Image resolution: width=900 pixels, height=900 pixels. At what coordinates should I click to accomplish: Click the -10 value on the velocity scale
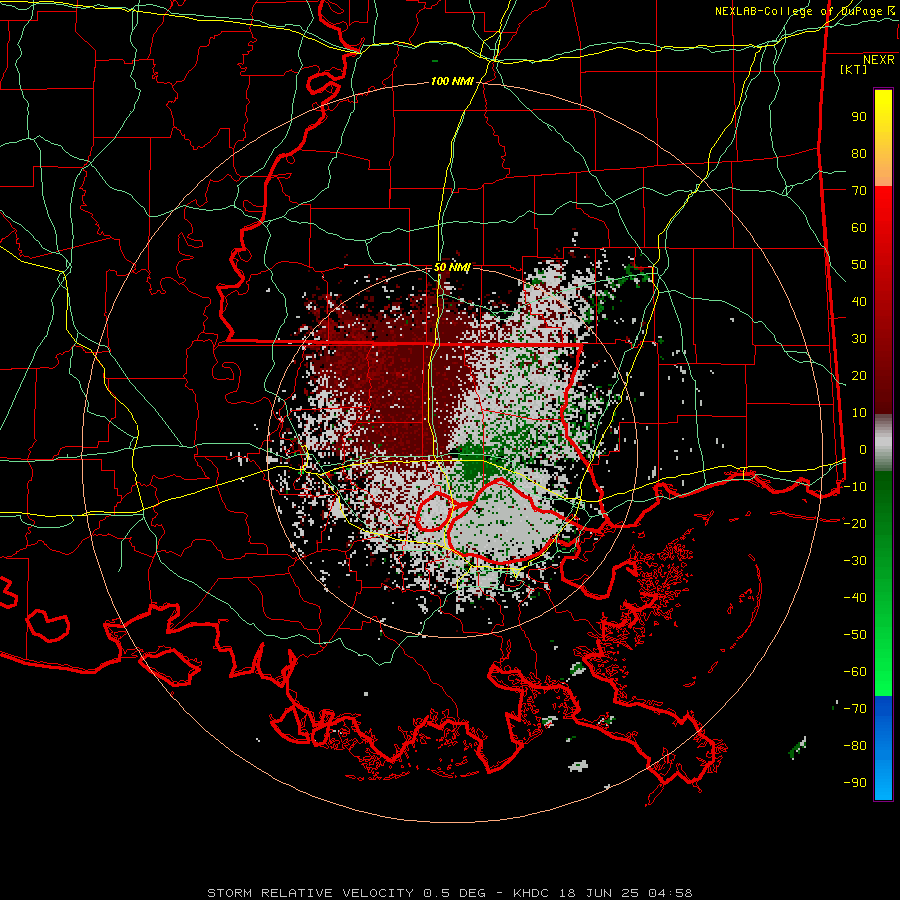pyautogui.click(x=855, y=487)
